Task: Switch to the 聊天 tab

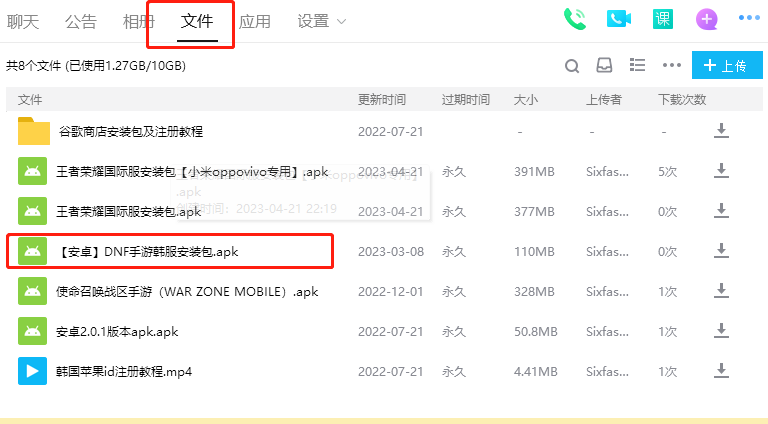Action: coord(24,21)
